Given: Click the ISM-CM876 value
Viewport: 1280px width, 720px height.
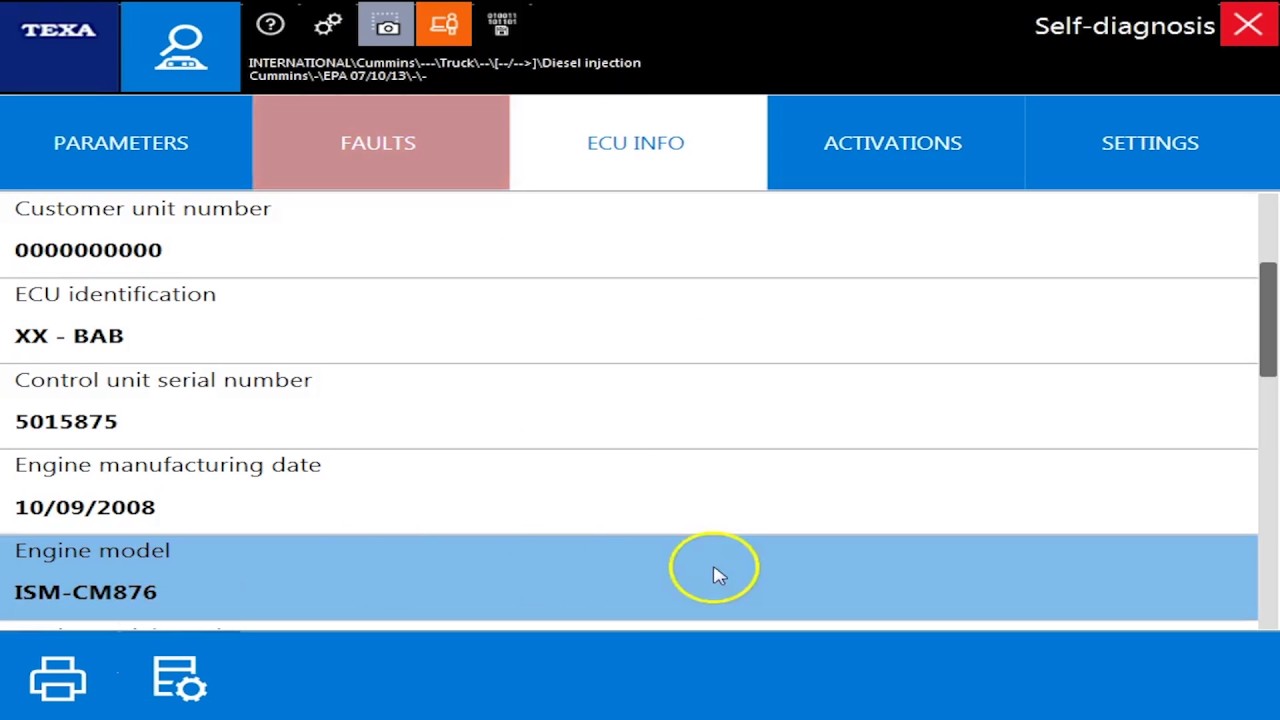Looking at the screenshot, I should coord(85,592).
